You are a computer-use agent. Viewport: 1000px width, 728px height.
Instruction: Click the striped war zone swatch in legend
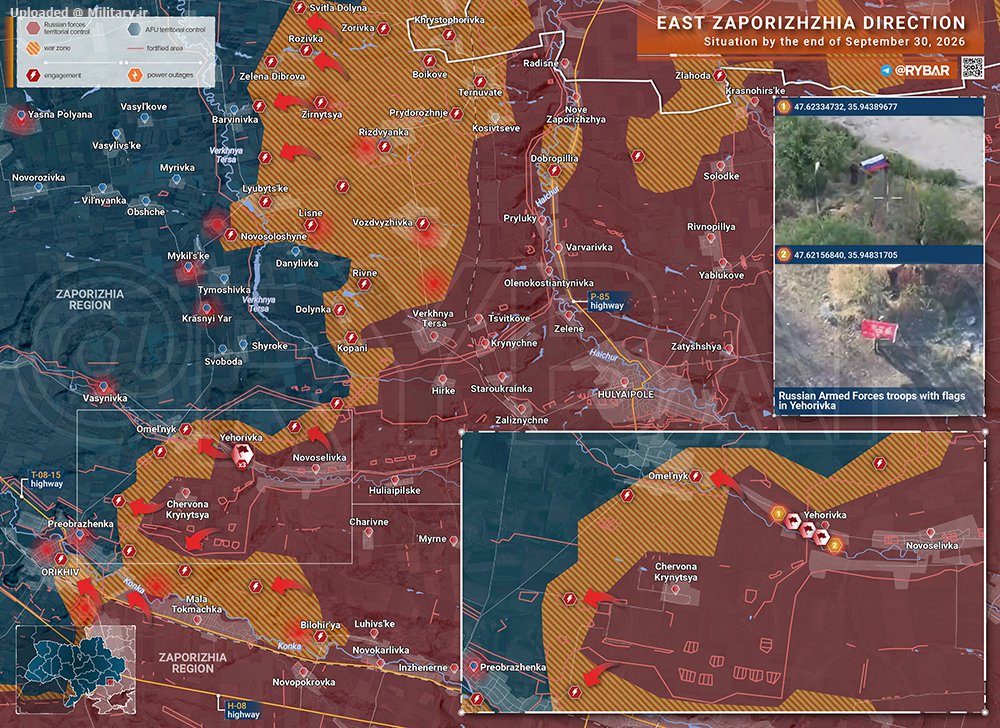point(33,48)
